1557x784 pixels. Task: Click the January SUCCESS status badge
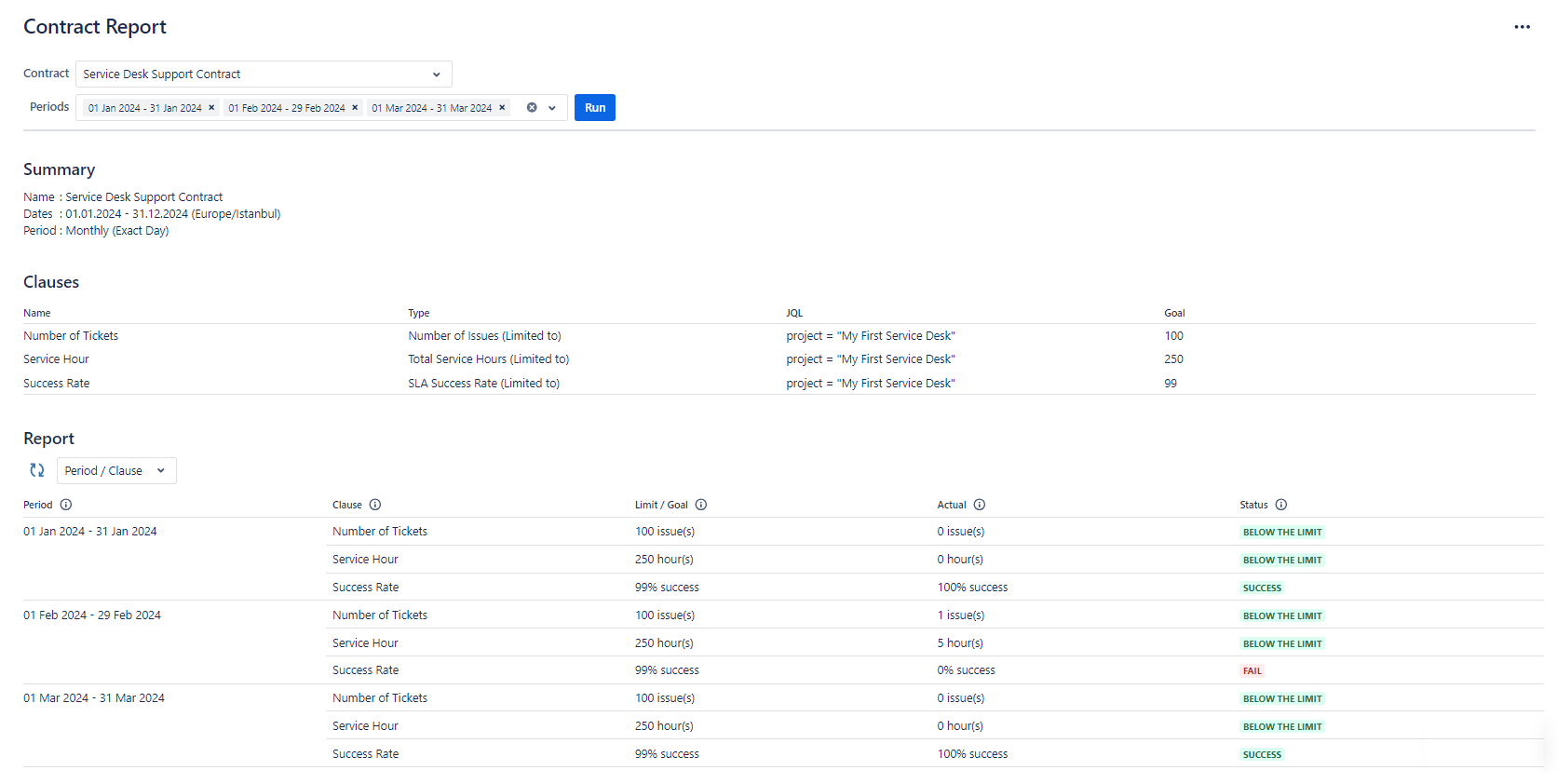[1262, 588]
